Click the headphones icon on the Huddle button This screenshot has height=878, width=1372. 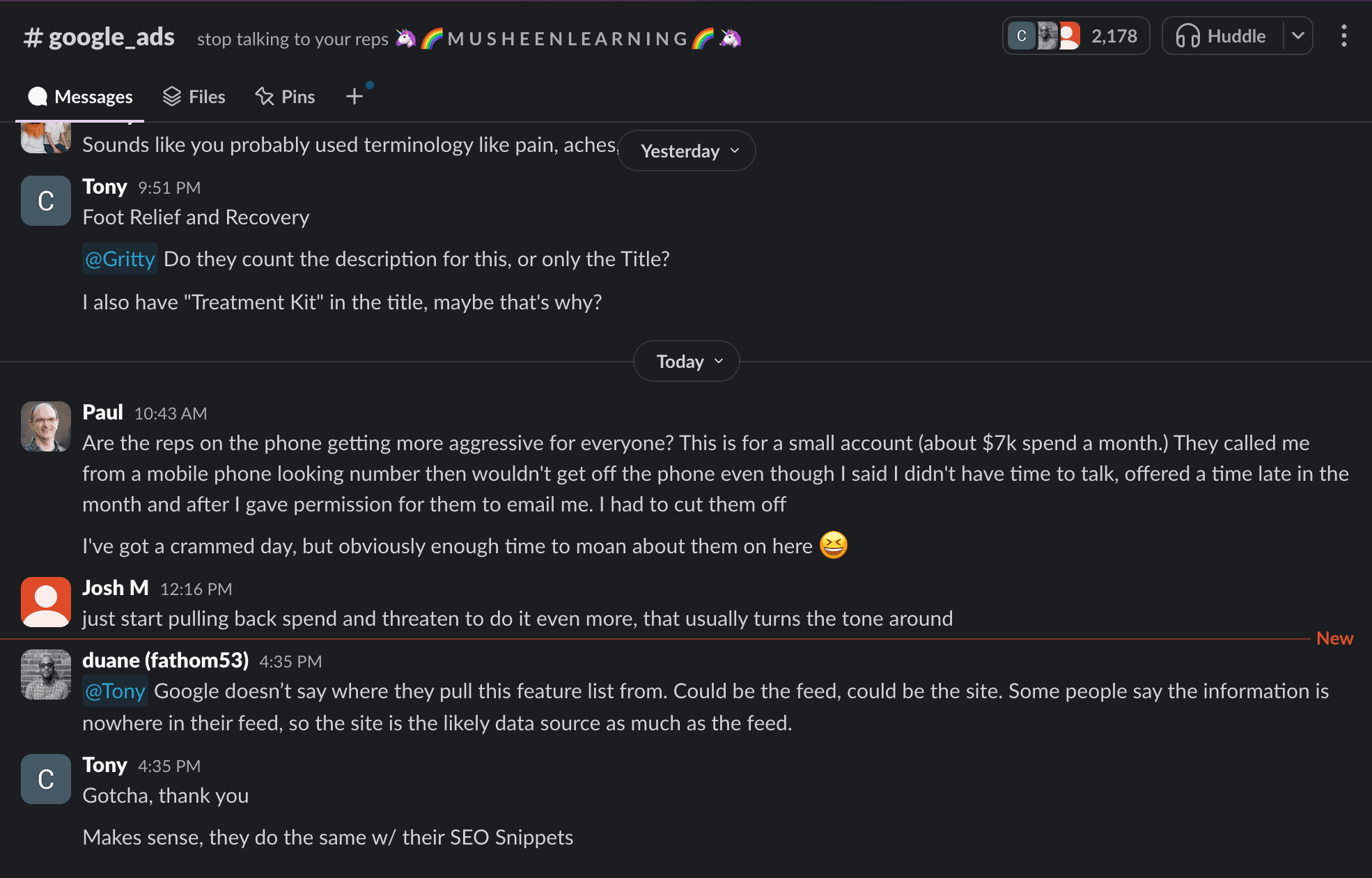click(x=1189, y=36)
